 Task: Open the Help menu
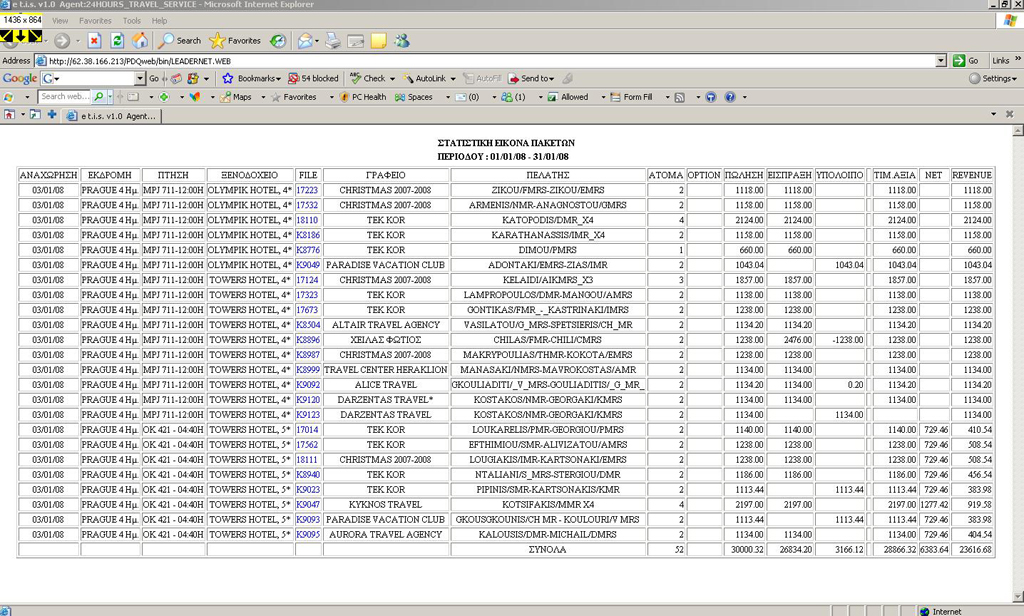pyautogui.click(x=160, y=21)
